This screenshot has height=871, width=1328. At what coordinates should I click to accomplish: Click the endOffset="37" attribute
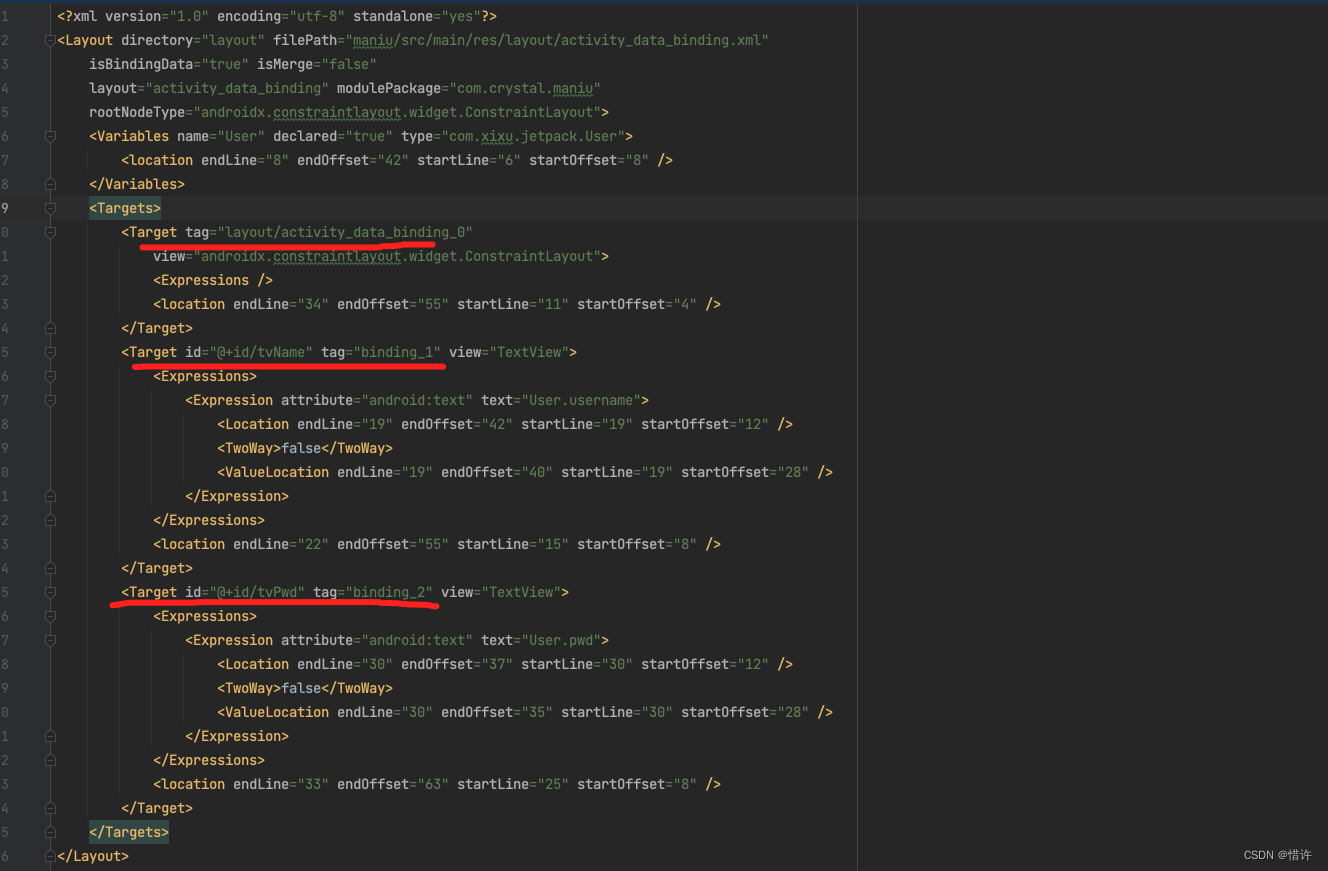pyautogui.click(x=457, y=664)
